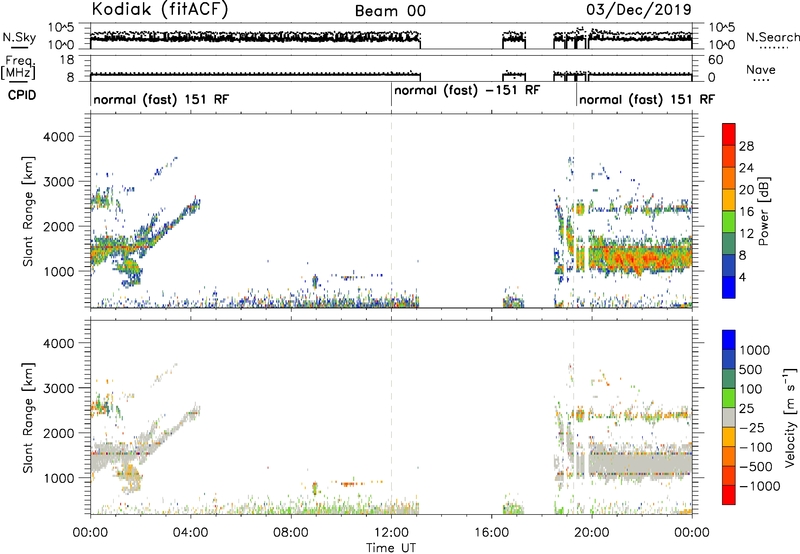
Task: Click the 'N.Sky' axis label
Action: [x=19, y=37]
